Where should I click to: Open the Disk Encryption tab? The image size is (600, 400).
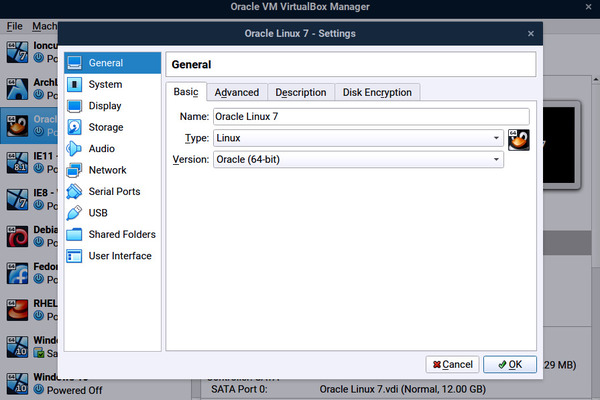coord(377,92)
